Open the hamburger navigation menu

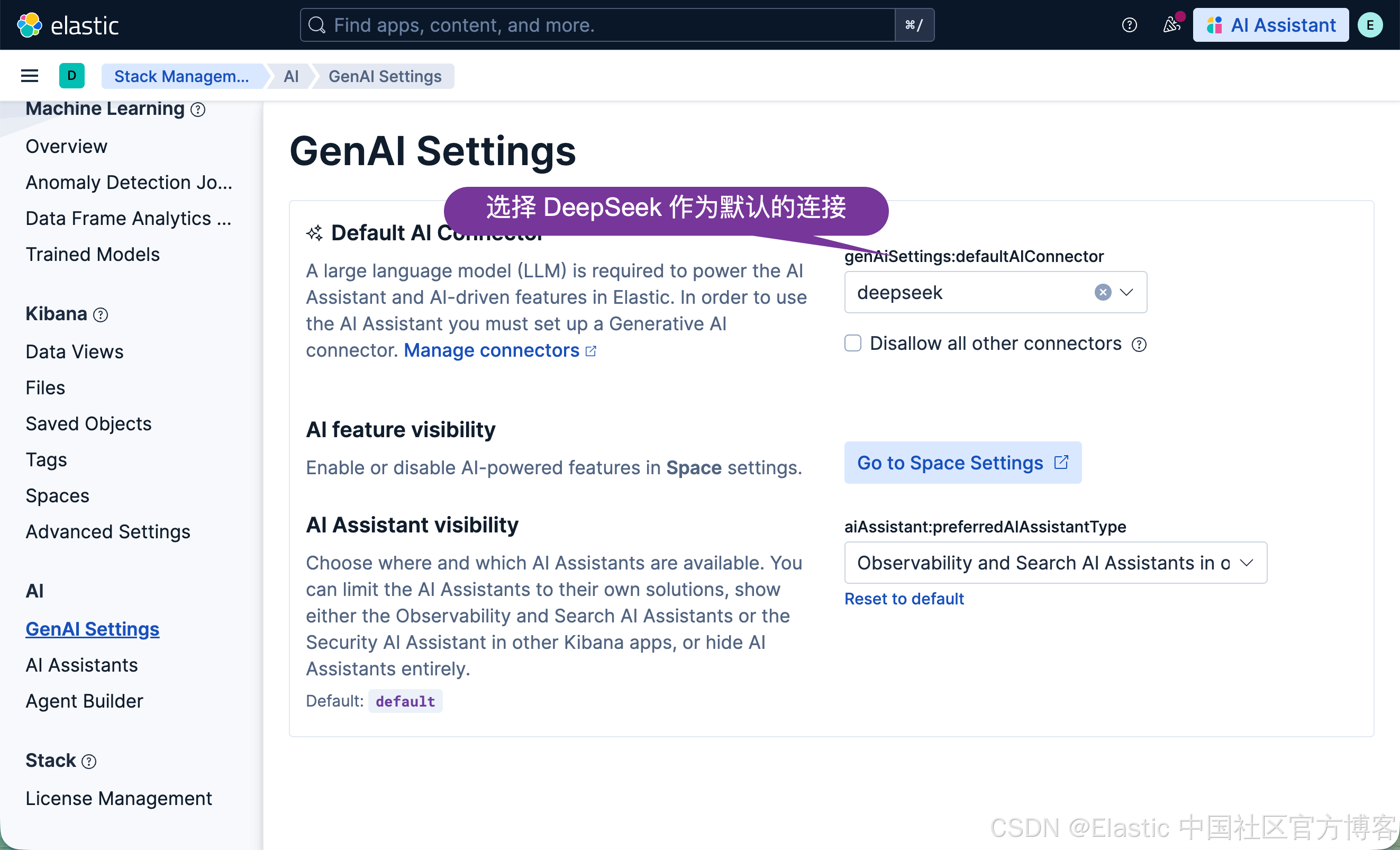click(x=30, y=76)
